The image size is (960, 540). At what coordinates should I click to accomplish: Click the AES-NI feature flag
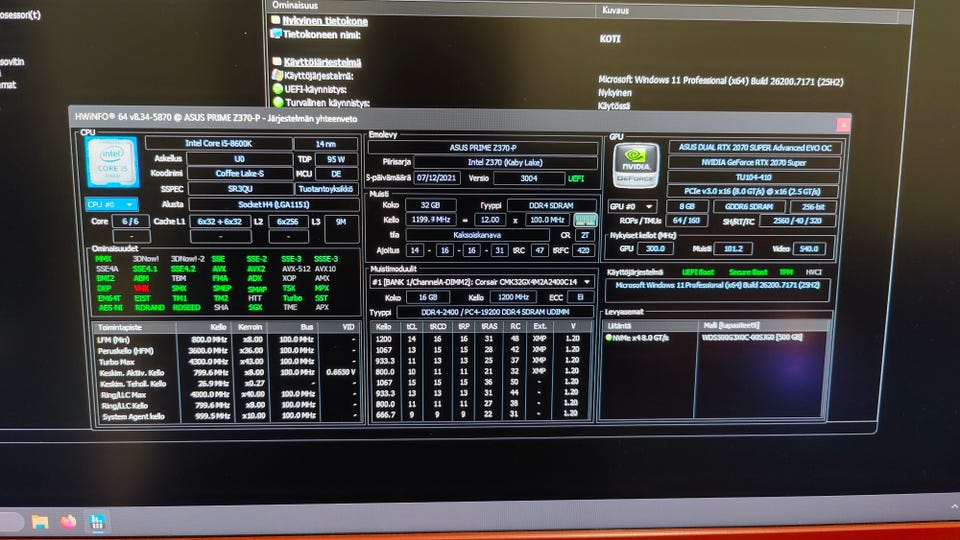(110, 307)
